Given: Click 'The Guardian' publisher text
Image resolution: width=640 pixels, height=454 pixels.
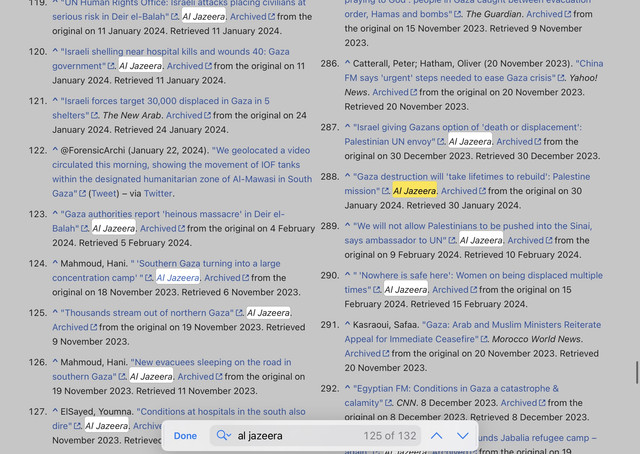Looking at the screenshot, I should tap(494, 14).
